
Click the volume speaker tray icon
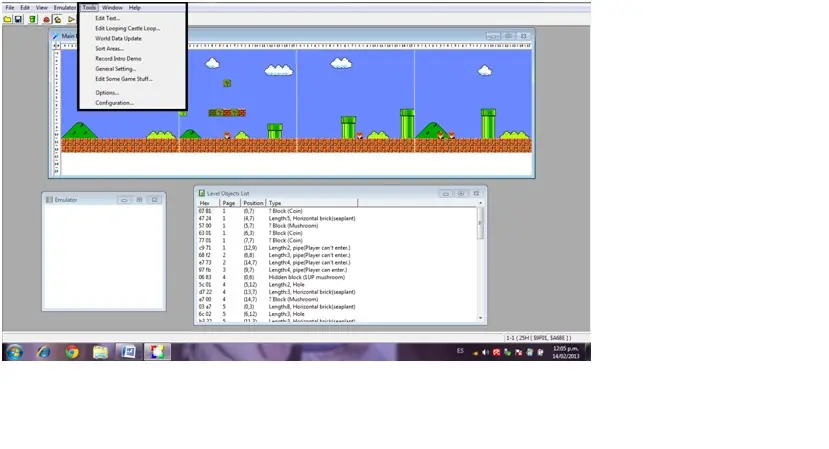point(485,352)
